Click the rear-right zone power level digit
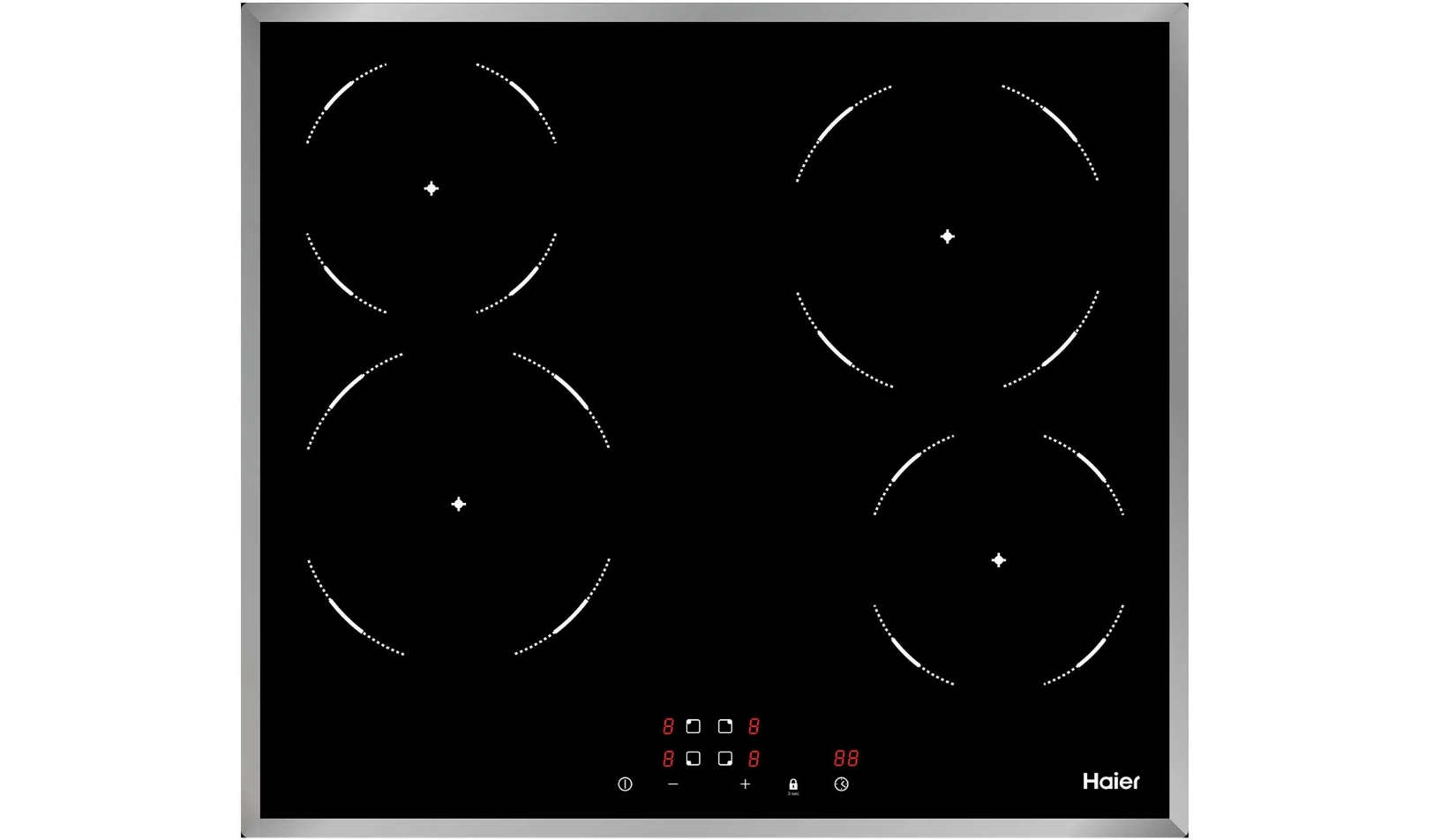Image resolution: width=1433 pixels, height=840 pixels. 754,726
